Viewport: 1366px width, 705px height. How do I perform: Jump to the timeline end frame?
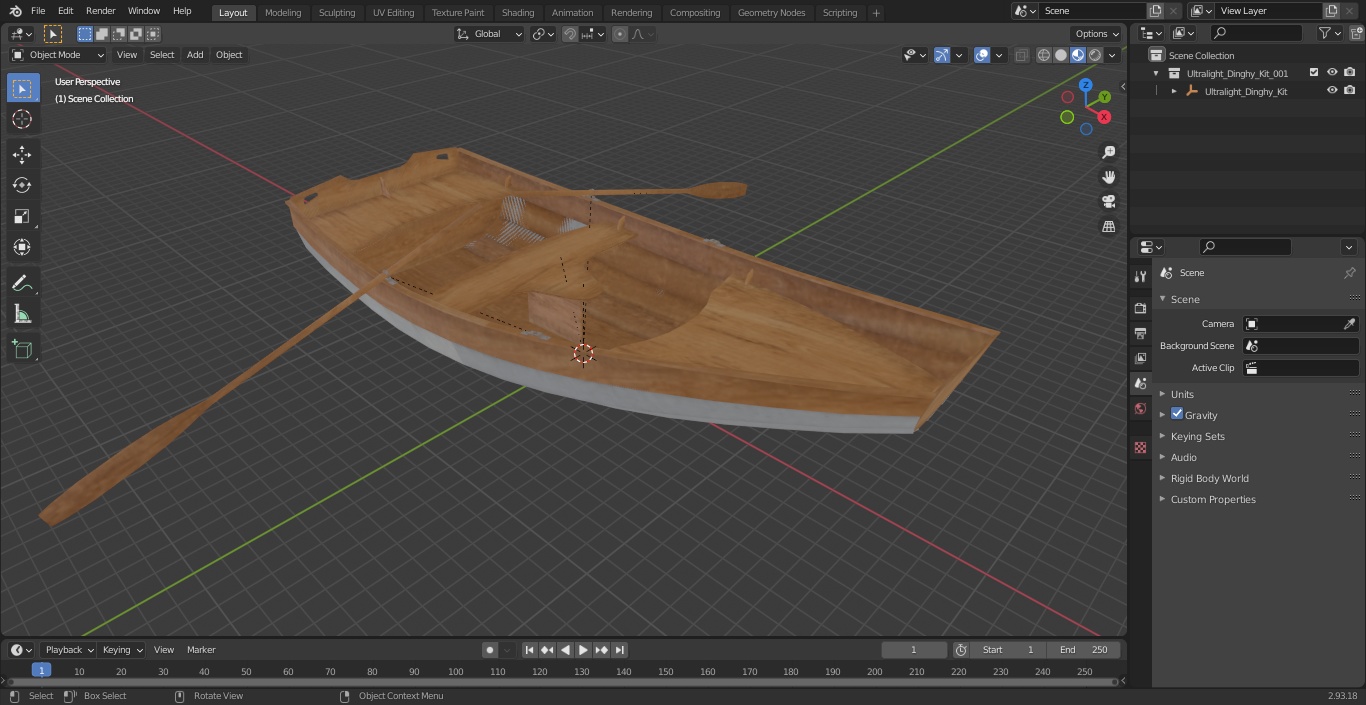tap(619, 650)
